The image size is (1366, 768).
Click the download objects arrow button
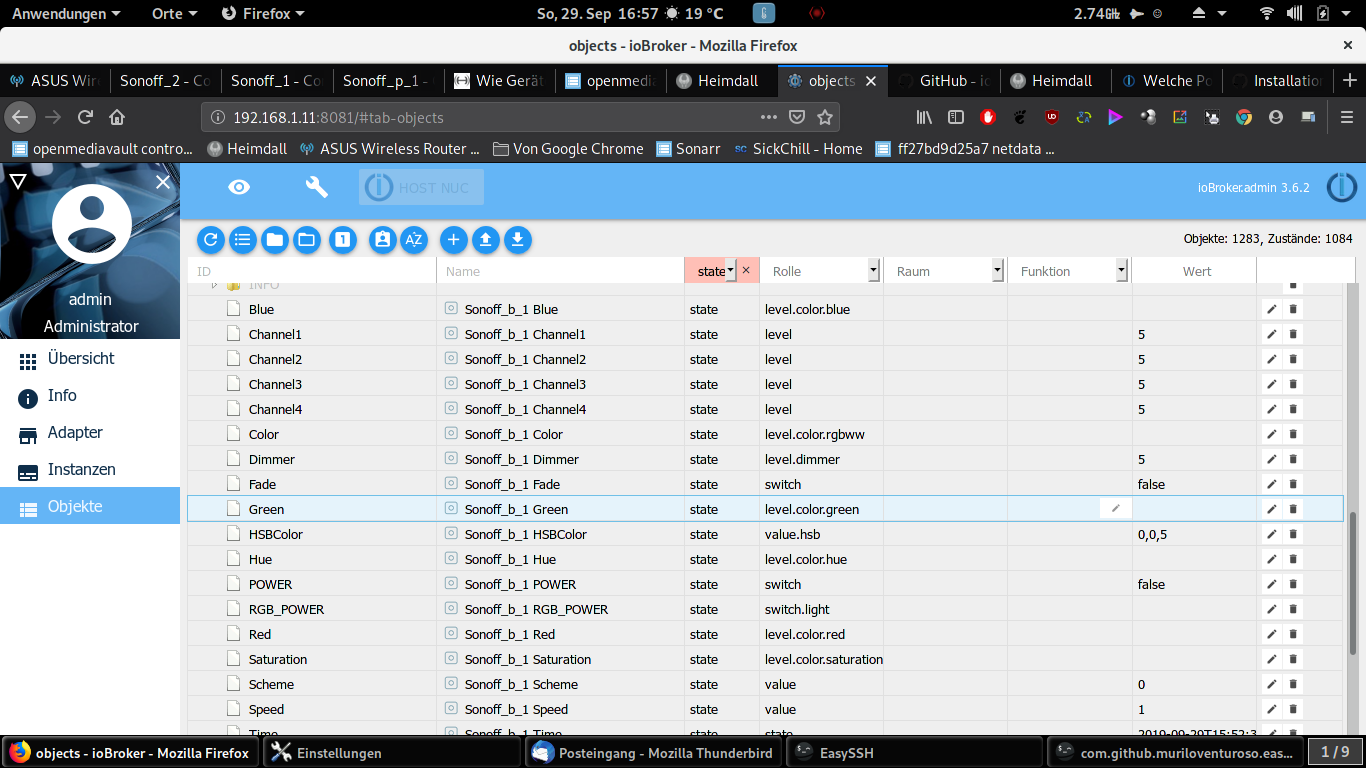point(517,239)
